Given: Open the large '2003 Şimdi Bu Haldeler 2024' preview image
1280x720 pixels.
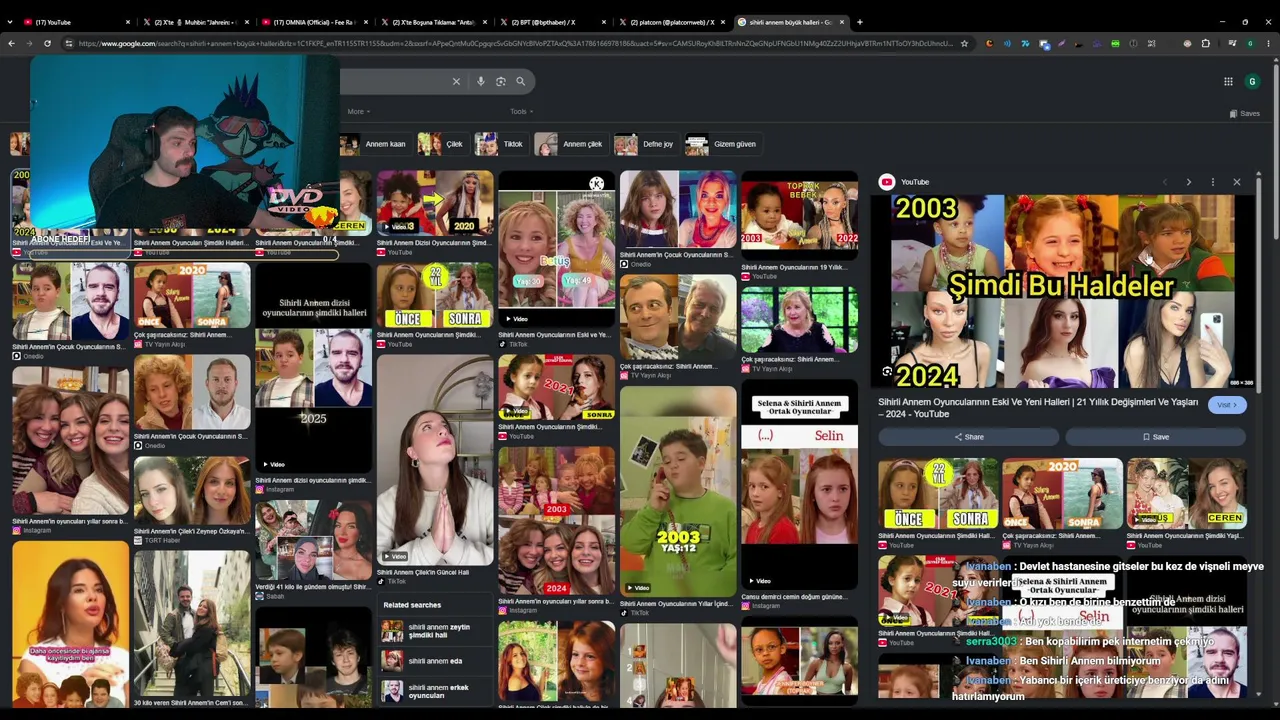Looking at the screenshot, I should point(1063,291).
